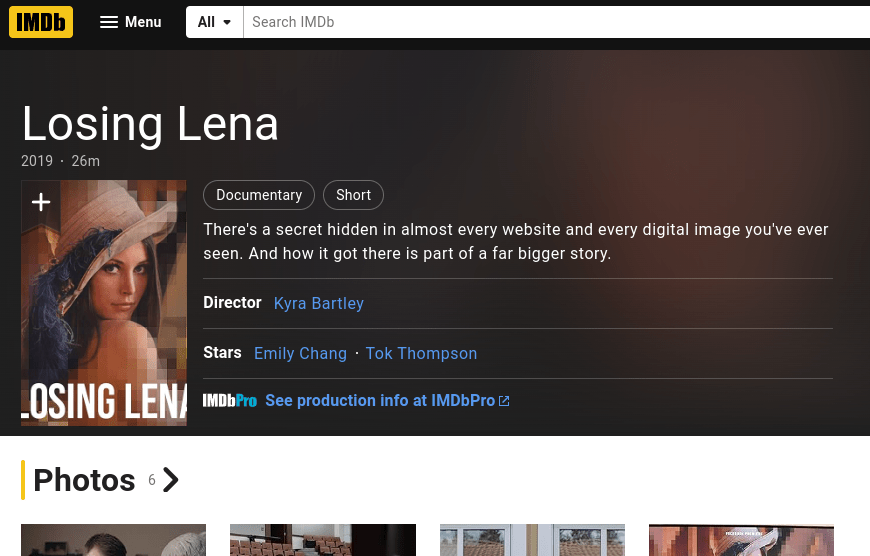Open Emily Chang's profile
This screenshot has width=870, height=556.
point(300,353)
